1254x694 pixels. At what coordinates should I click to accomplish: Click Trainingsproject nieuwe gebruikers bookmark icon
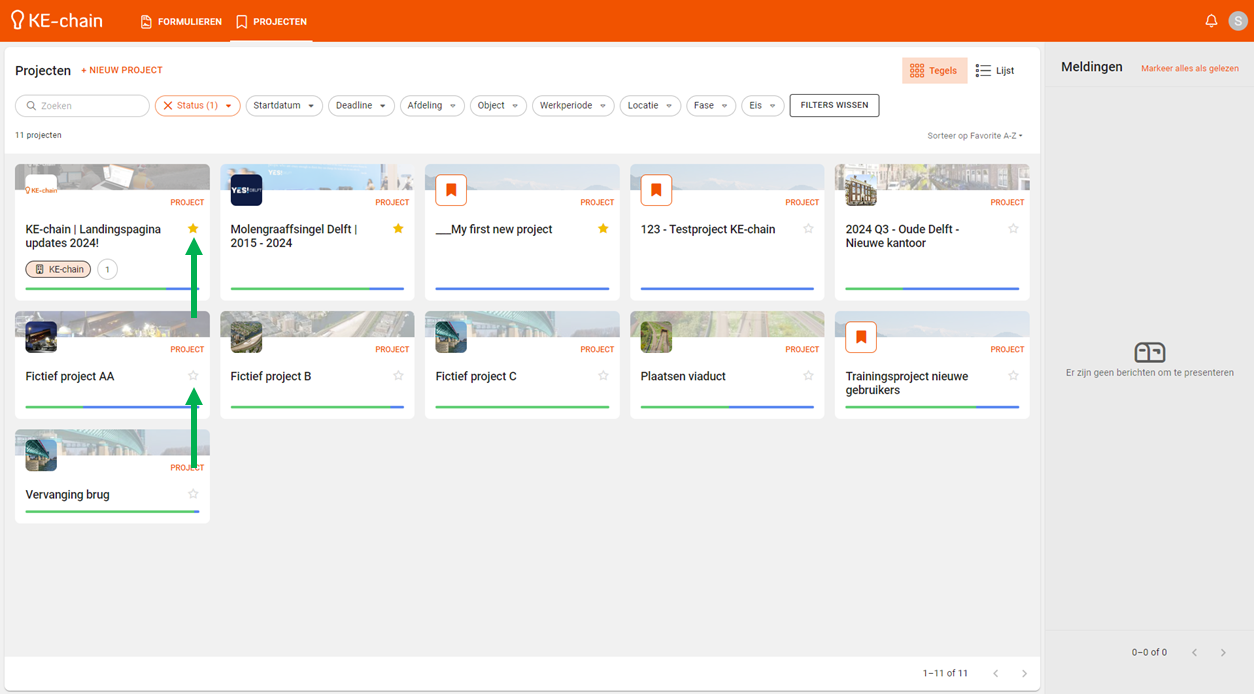pyautogui.click(x=861, y=337)
